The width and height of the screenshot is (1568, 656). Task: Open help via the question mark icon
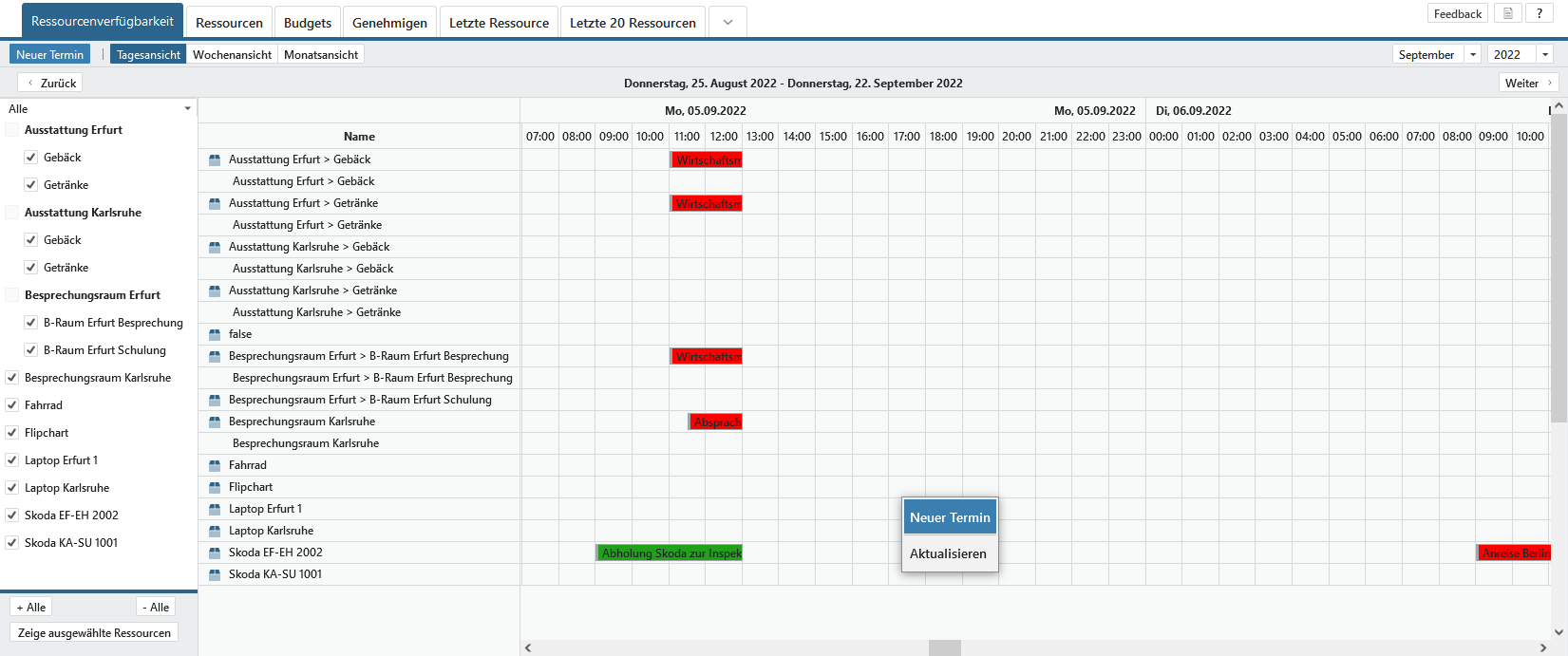coord(1540,13)
